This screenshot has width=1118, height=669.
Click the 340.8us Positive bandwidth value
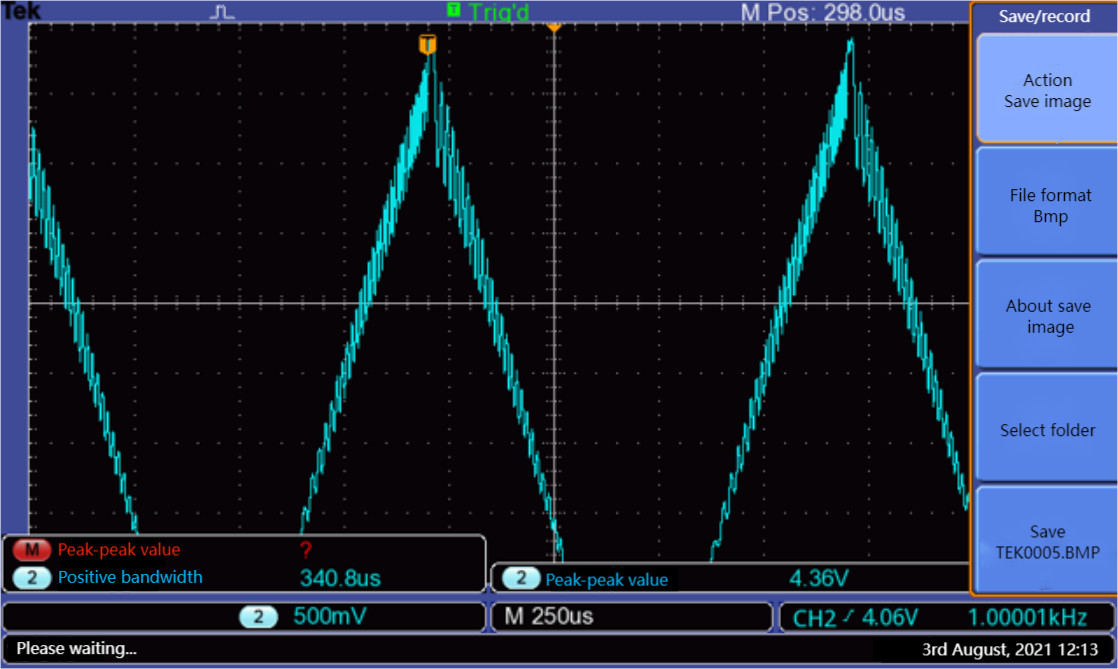tap(340, 578)
